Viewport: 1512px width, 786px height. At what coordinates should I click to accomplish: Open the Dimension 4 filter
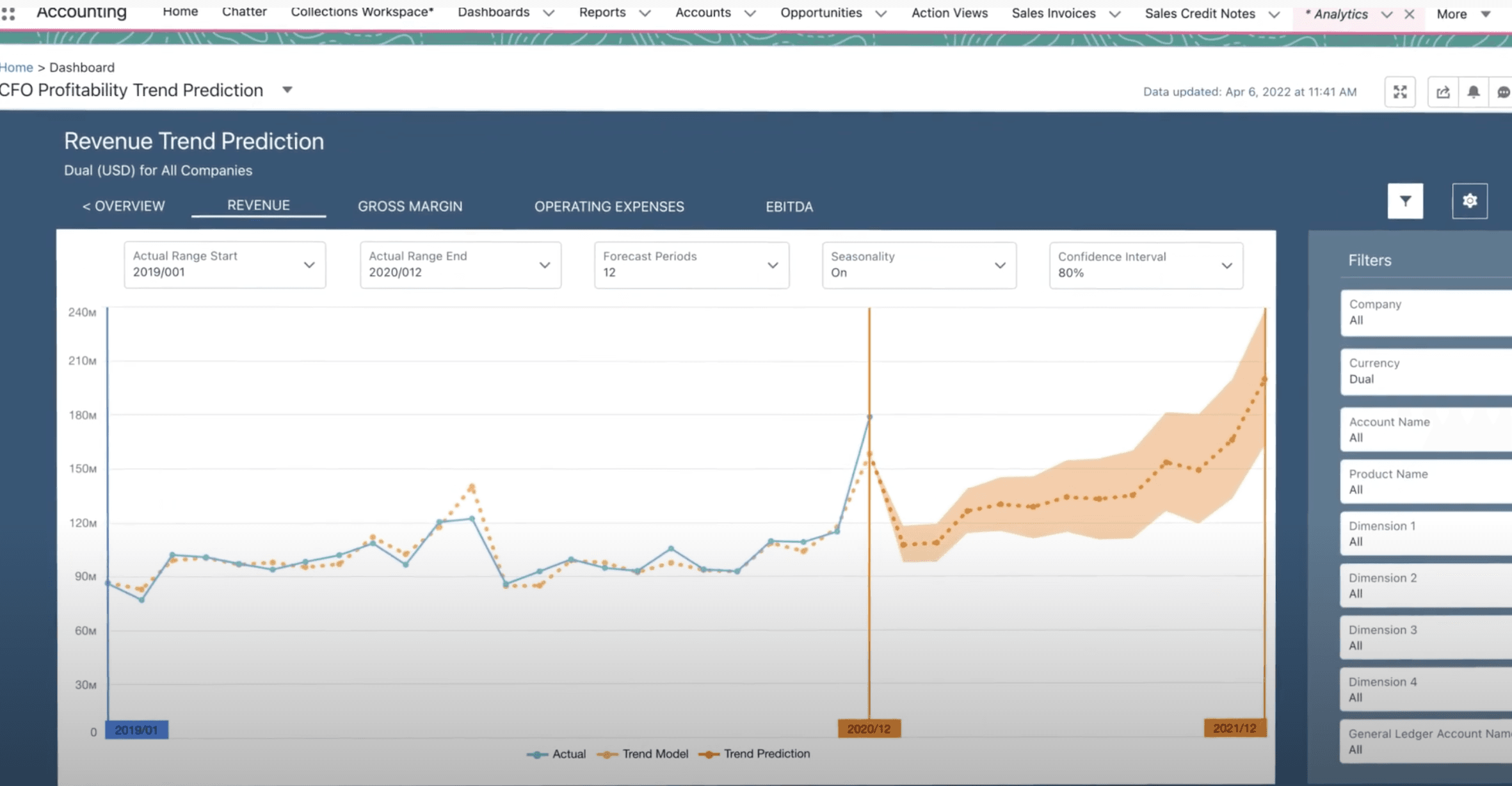tap(1426, 689)
